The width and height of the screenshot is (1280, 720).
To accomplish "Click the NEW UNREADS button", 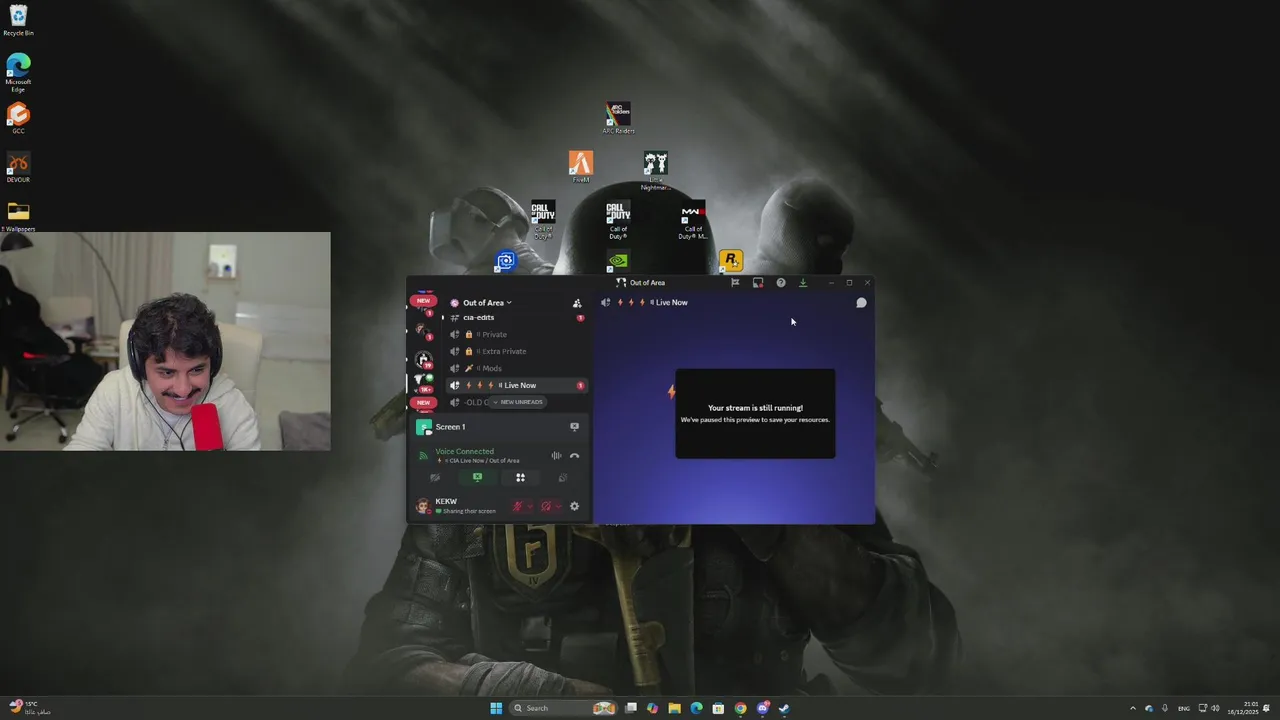I will coord(518,402).
